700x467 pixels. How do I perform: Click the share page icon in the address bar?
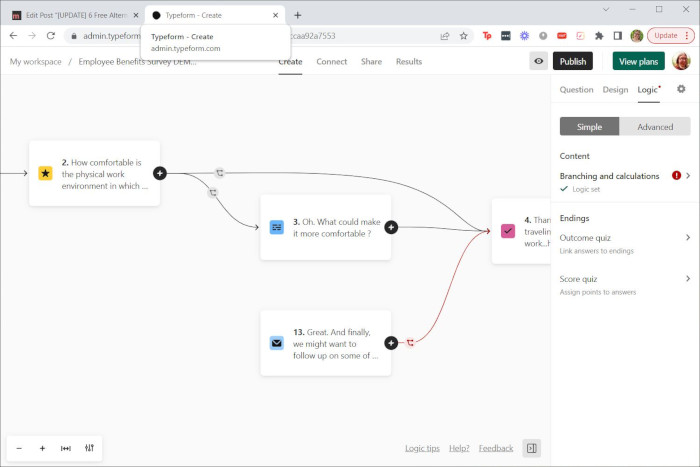(x=445, y=36)
